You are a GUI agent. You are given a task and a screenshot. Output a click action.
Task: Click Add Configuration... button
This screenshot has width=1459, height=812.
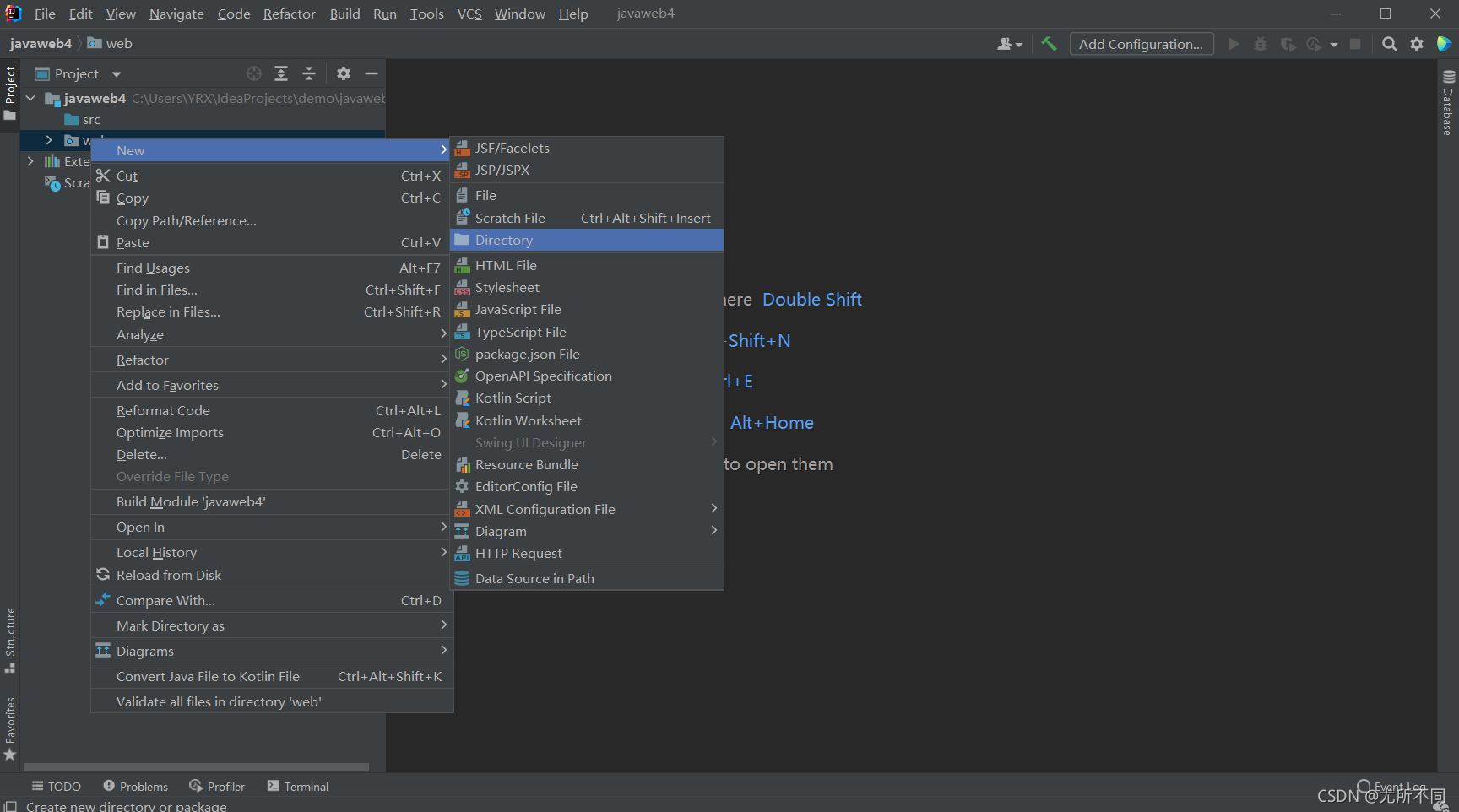(1142, 44)
